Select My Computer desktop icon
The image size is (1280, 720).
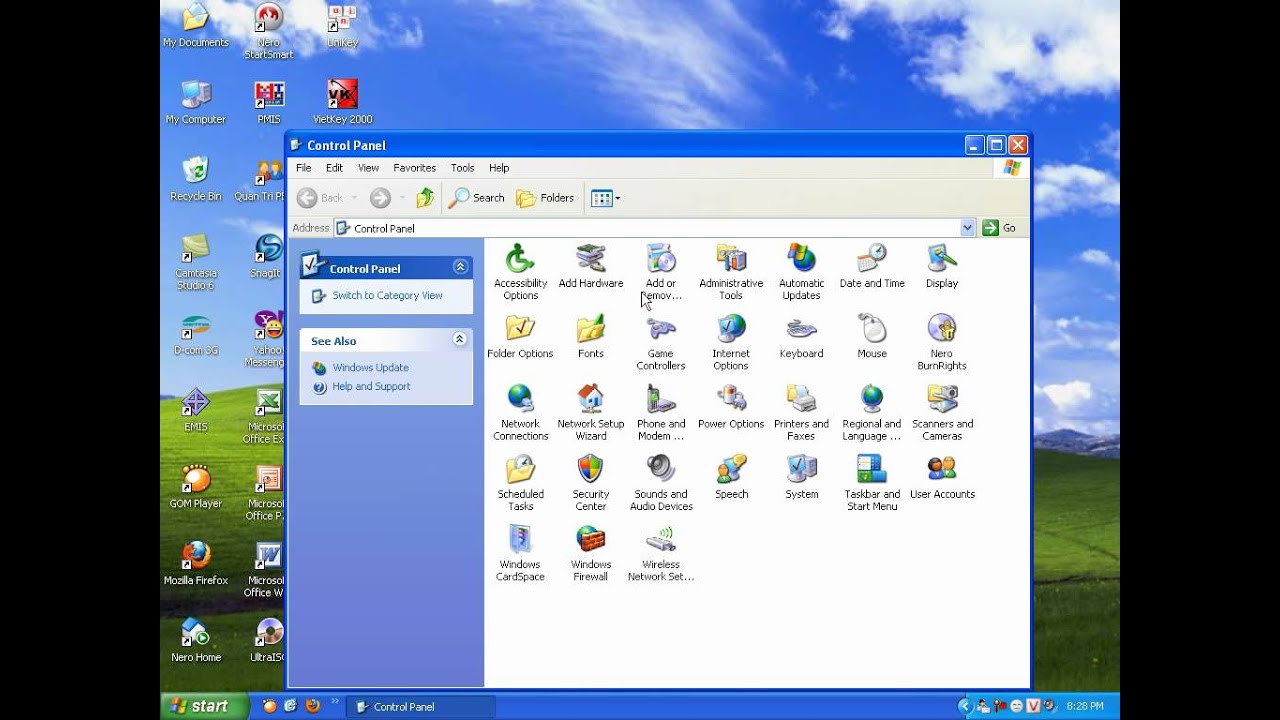196,103
